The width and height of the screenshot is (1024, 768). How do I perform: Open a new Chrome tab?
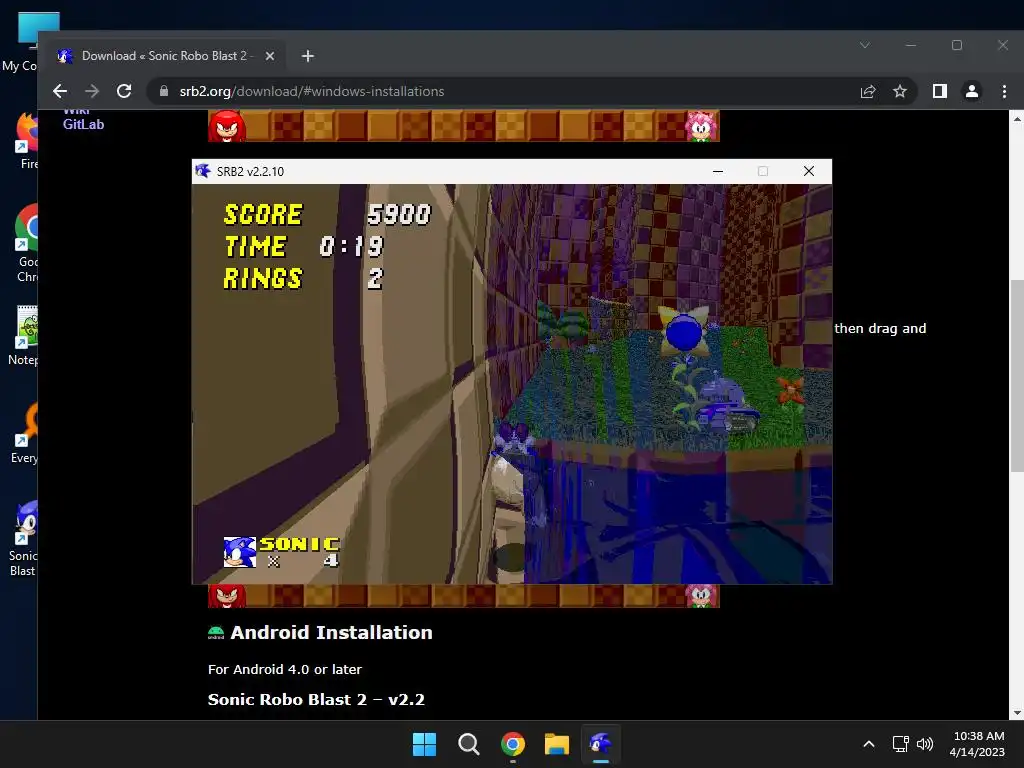(x=308, y=56)
